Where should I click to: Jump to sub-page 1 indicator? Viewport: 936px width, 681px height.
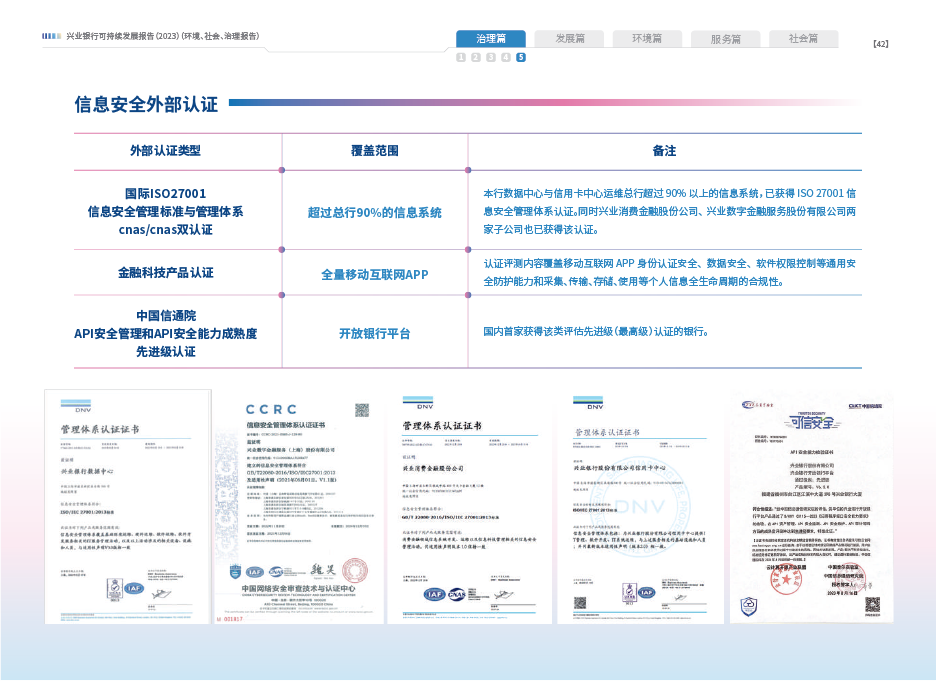coord(461,58)
